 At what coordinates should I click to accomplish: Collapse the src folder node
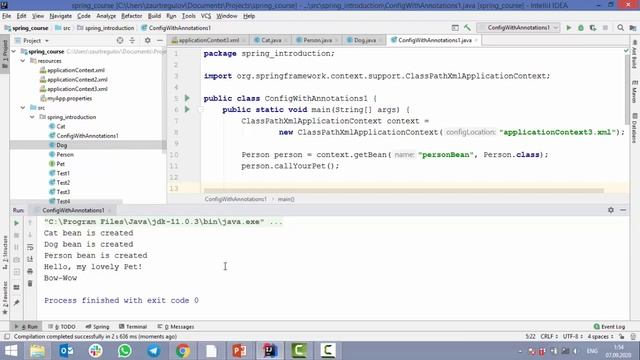pos(23,108)
